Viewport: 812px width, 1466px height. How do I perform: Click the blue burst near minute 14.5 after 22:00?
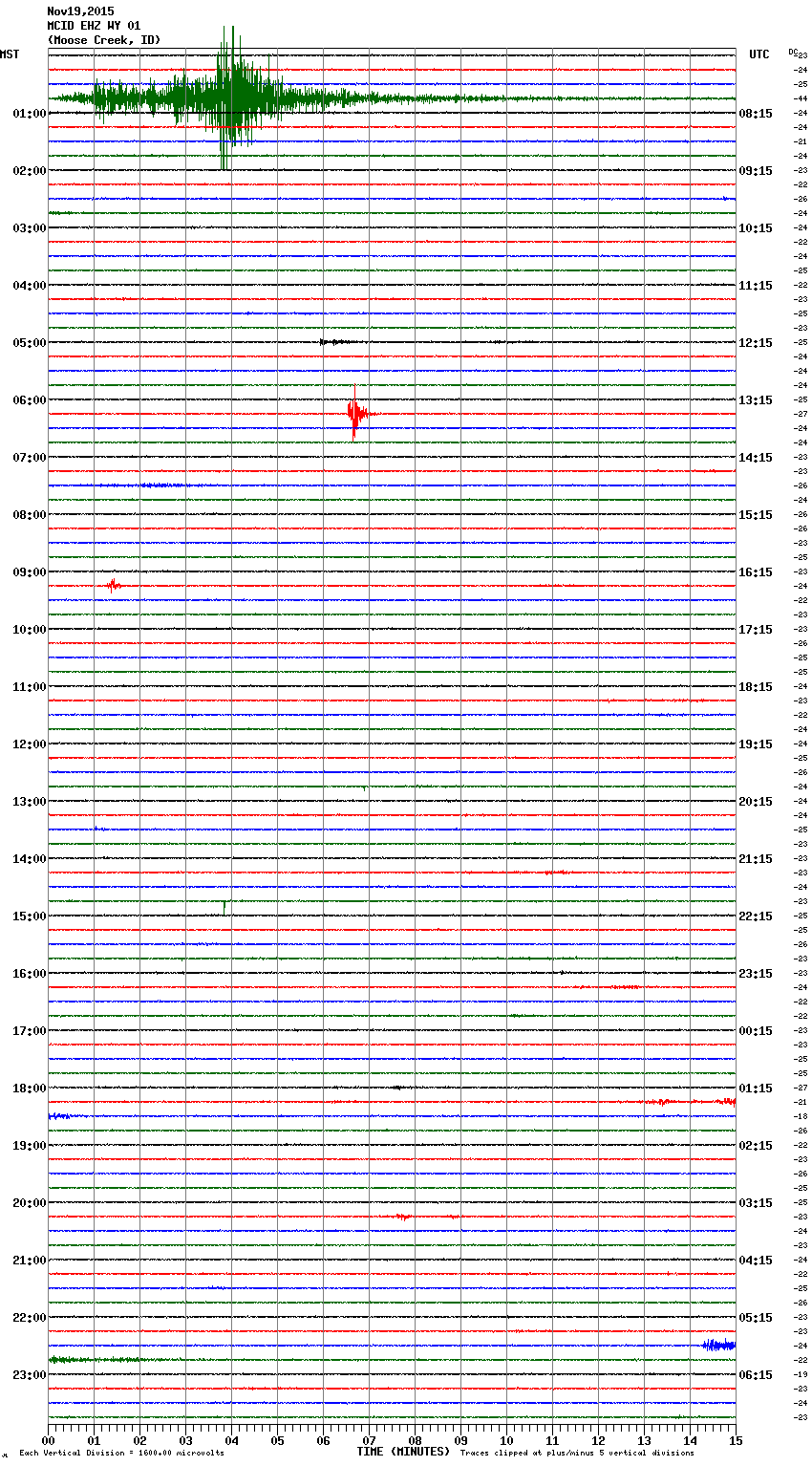(718, 1345)
